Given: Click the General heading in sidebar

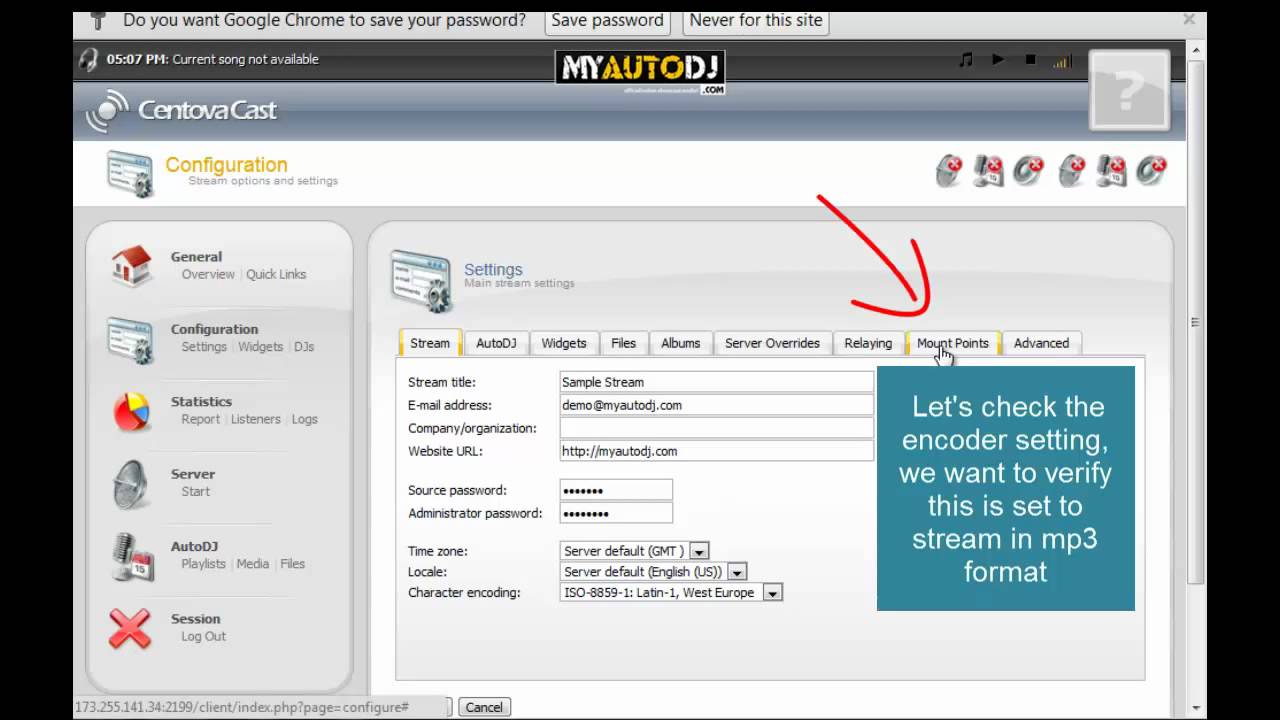Looking at the screenshot, I should (196, 257).
